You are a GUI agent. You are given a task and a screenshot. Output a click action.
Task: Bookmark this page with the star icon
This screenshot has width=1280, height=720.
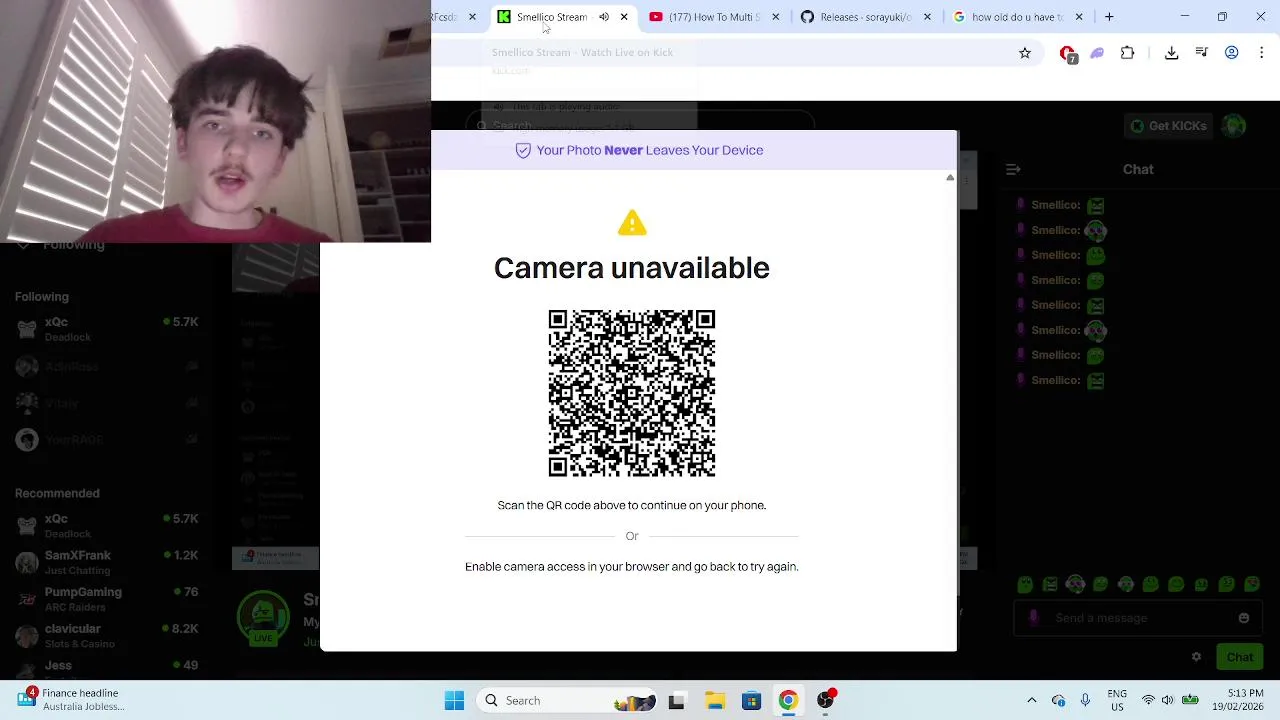[1025, 53]
